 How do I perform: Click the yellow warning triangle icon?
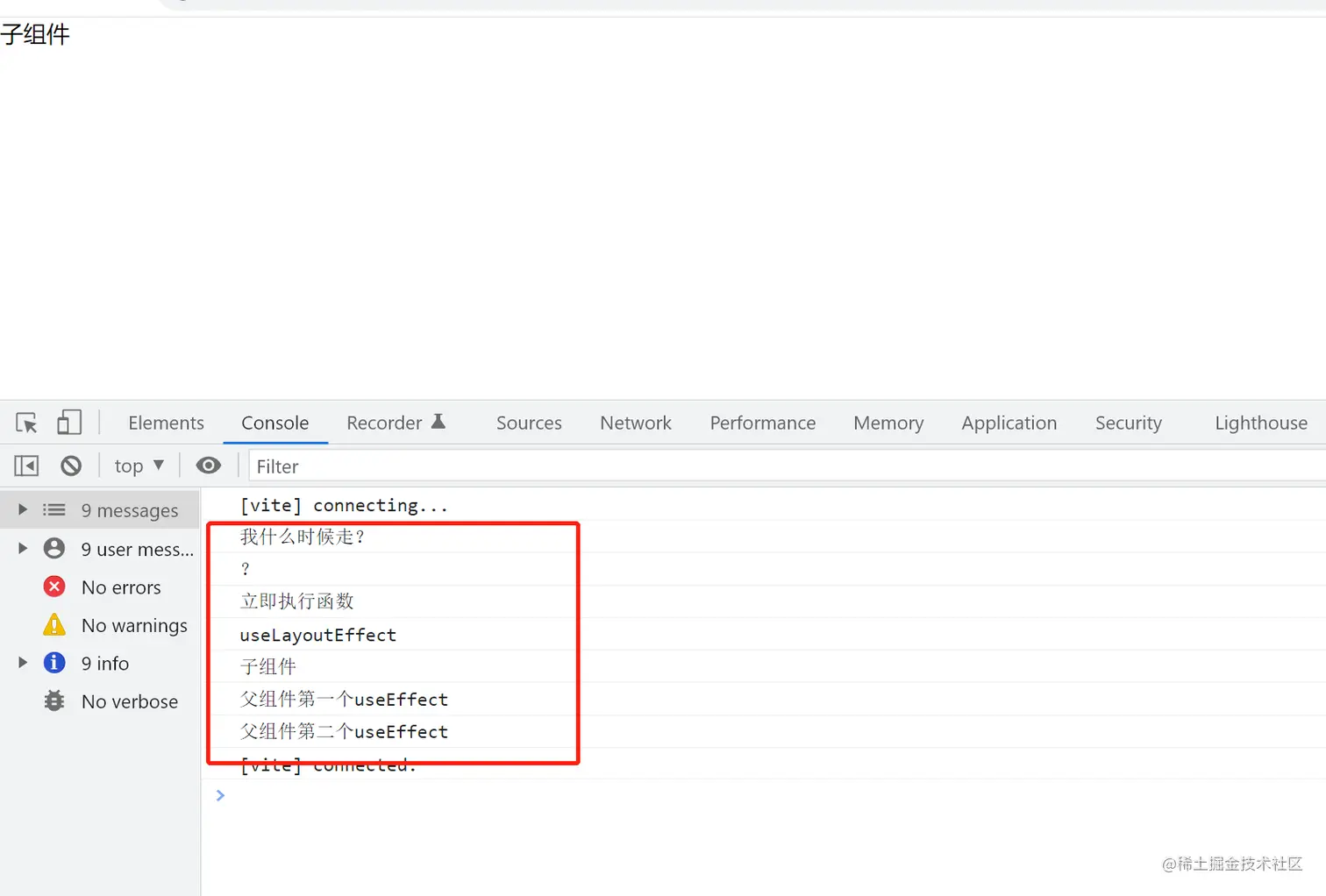pos(54,624)
